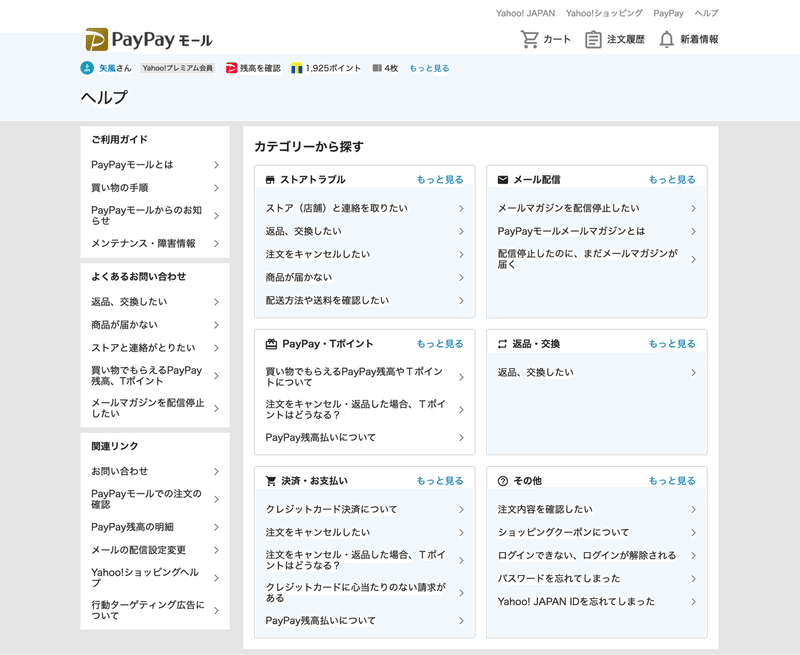Click chevron on 買い物の手順 row

pyautogui.click(x=216, y=188)
